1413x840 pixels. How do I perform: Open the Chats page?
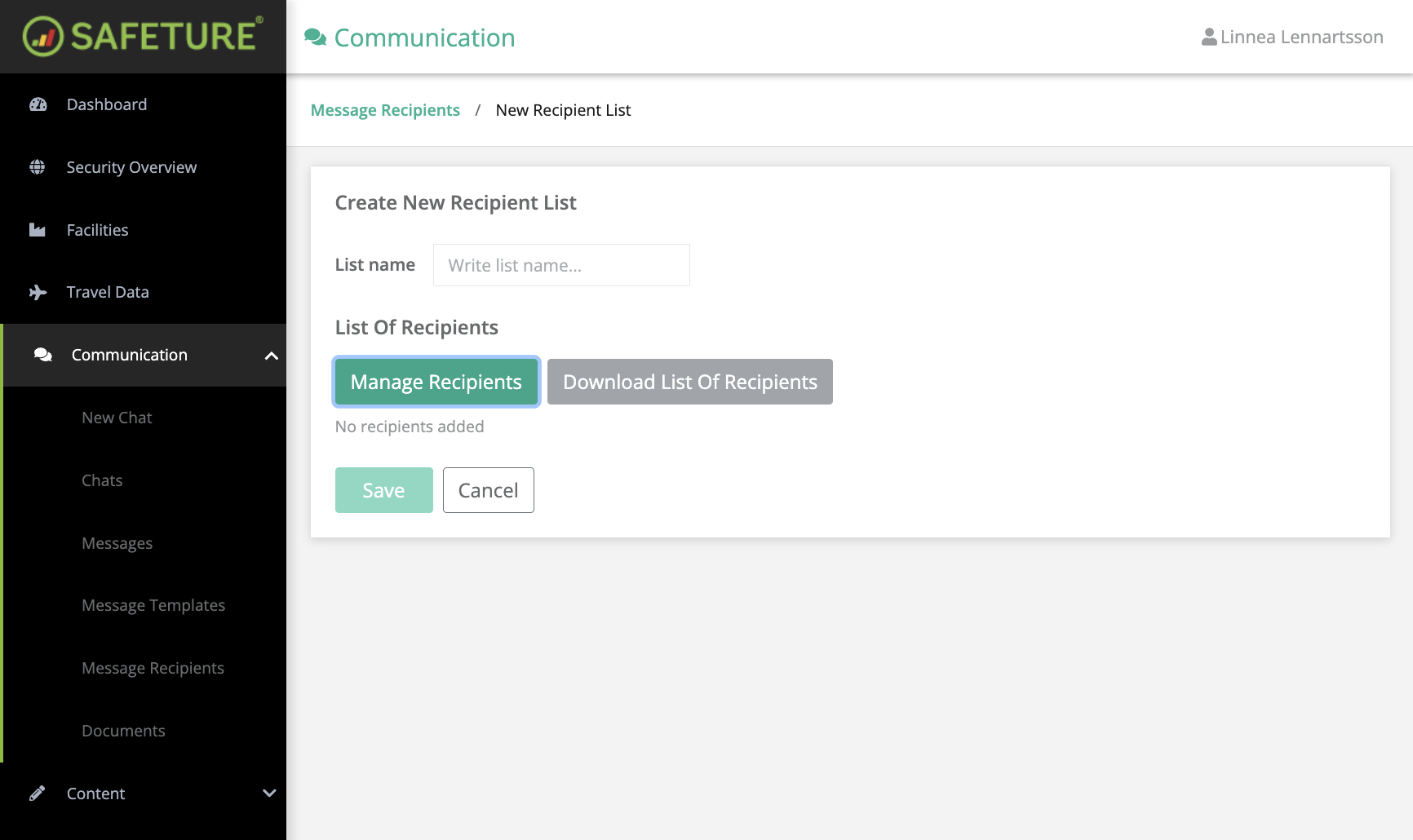point(102,480)
